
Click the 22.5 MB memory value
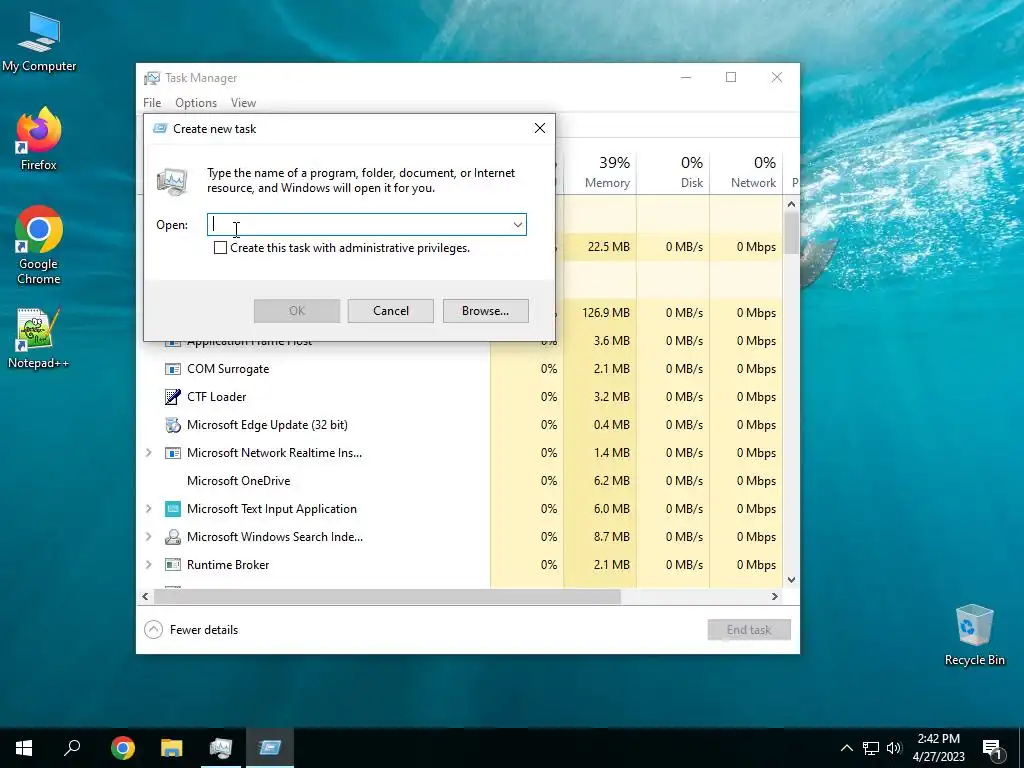[609, 247]
